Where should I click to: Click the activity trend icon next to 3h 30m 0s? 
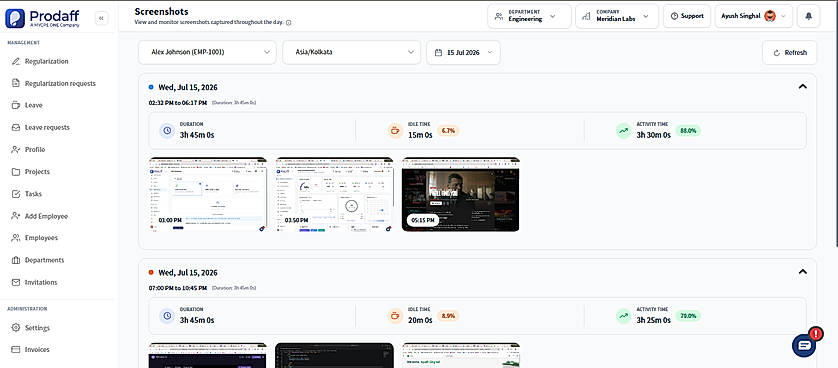click(x=624, y=130)
